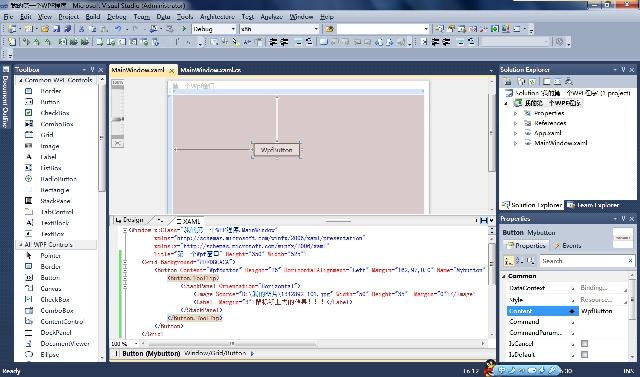Switch to the MainWindow.xaml.cs tab
The image size is (640, 377).
click(211, 70)
